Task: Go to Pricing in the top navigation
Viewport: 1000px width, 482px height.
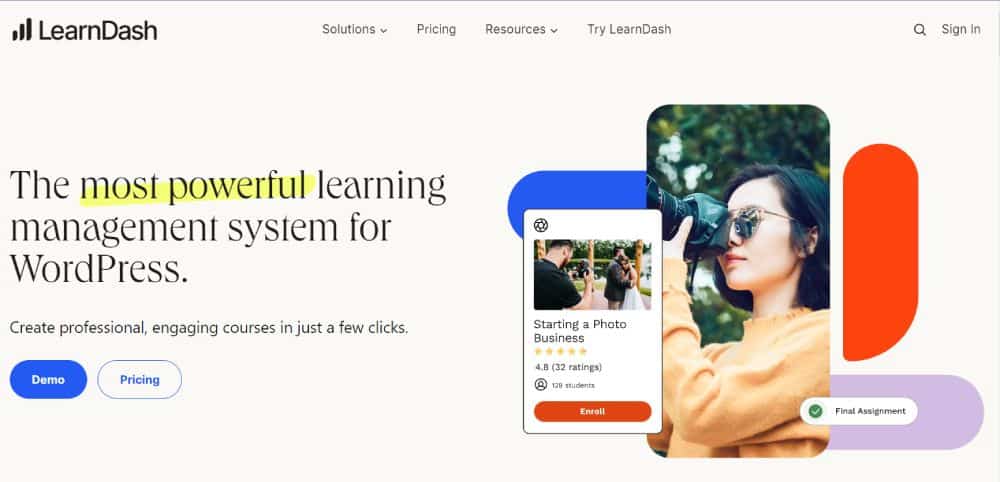Action: pos(436,29)
